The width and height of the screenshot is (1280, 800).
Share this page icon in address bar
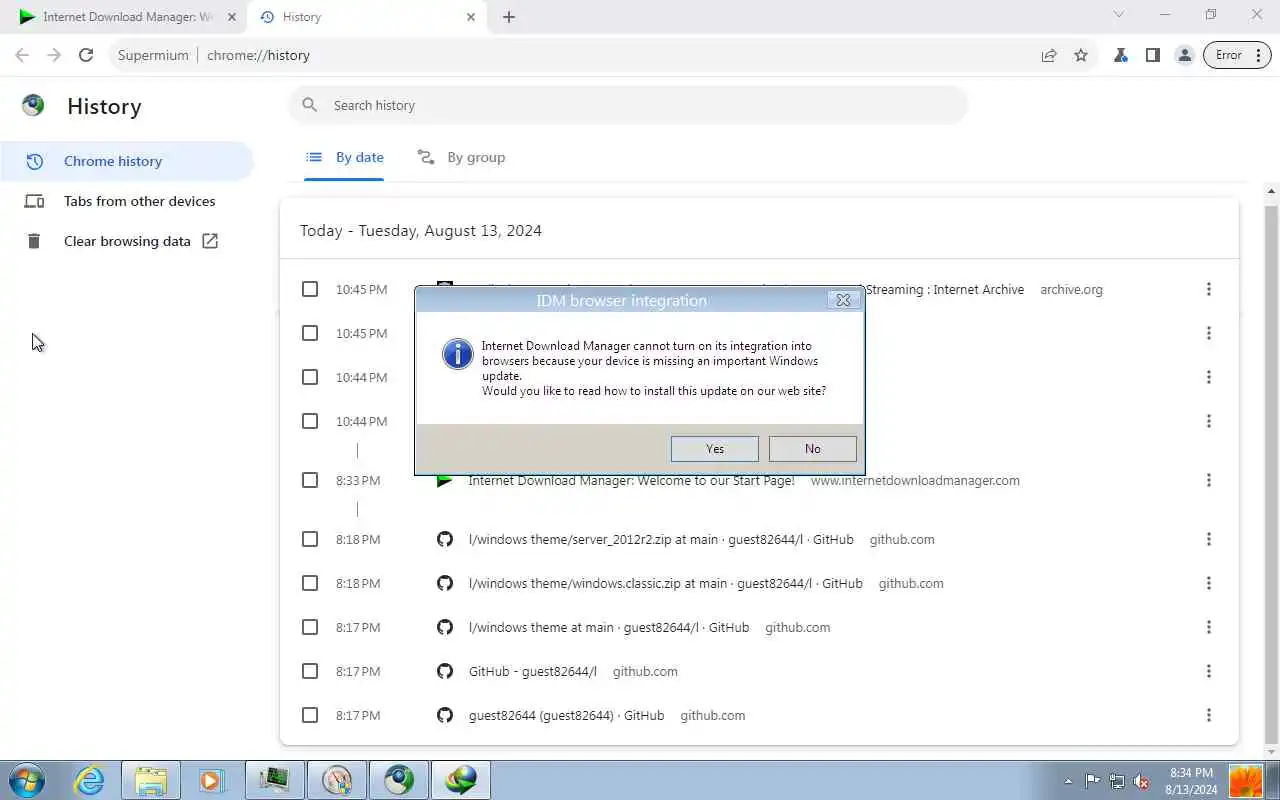pos(1049,55)
